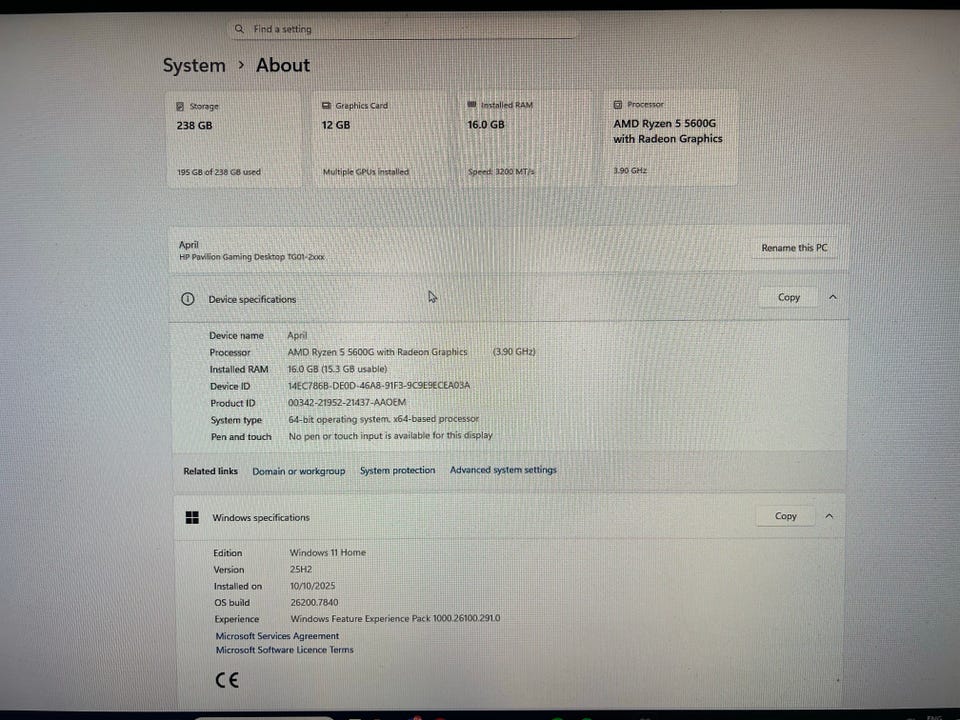960x720 pixels.
Task: Open Domain or workgroup link
Action: click(299, 471)
